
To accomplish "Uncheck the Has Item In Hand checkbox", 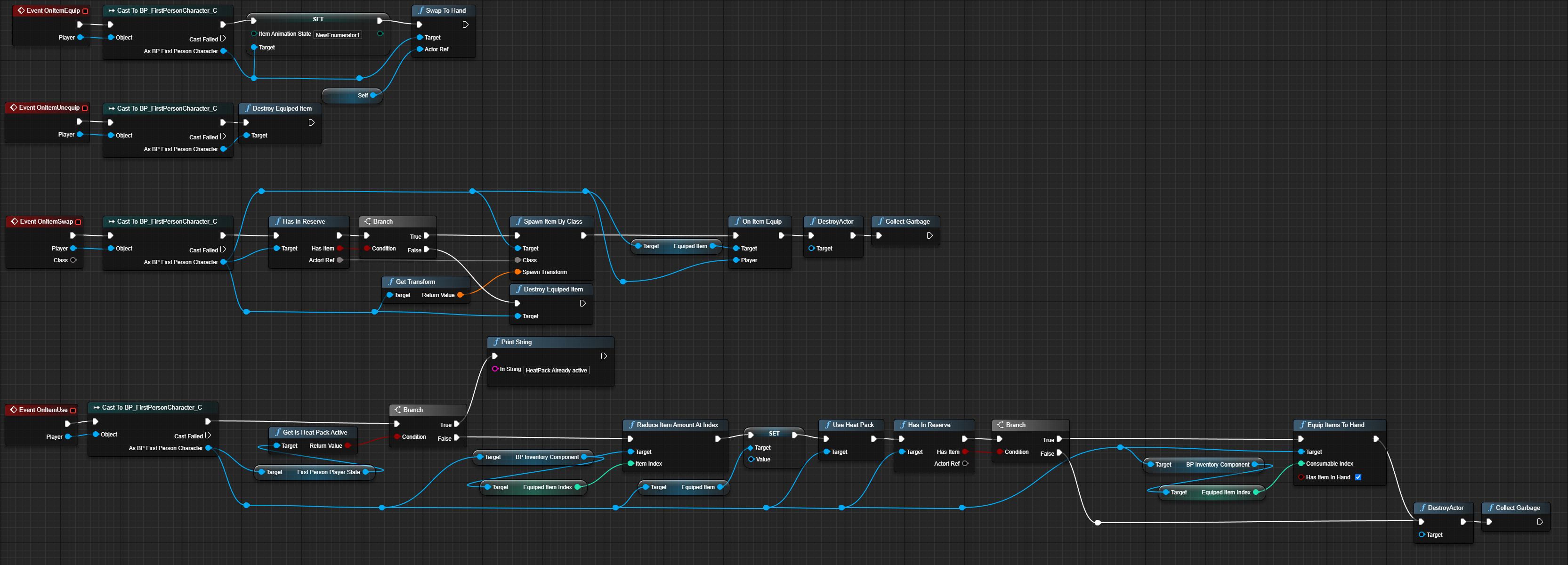I will [x=1358, y=477].
